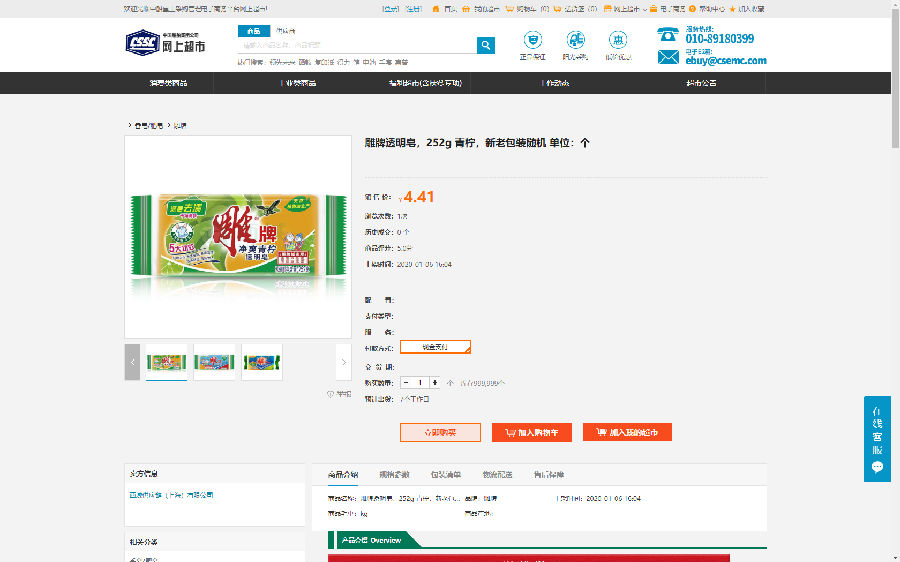Viewport: 900px width, 562px height.
Task: Click the 加入我的超市 button
Action: click(627, 432)
